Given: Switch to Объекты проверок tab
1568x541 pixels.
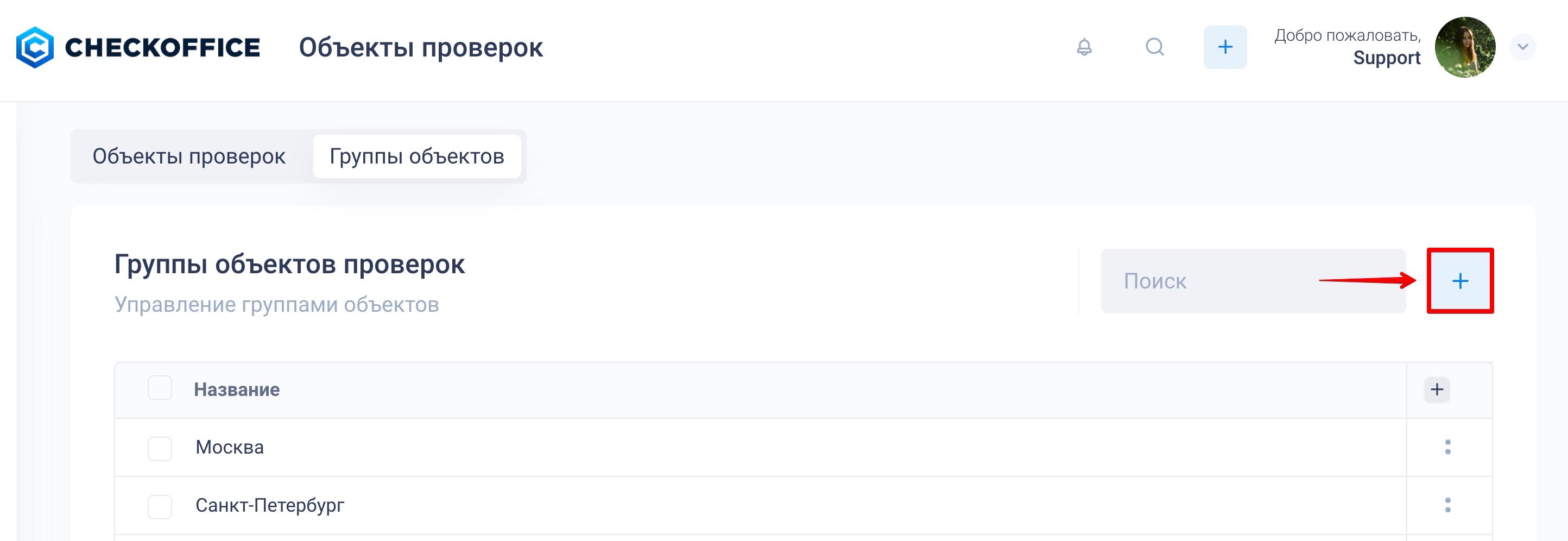Looking at the screenshot, I should point(189,156).
